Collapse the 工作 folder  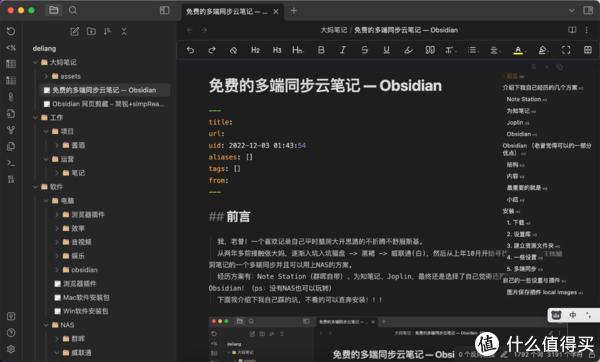tap(35, 117)
